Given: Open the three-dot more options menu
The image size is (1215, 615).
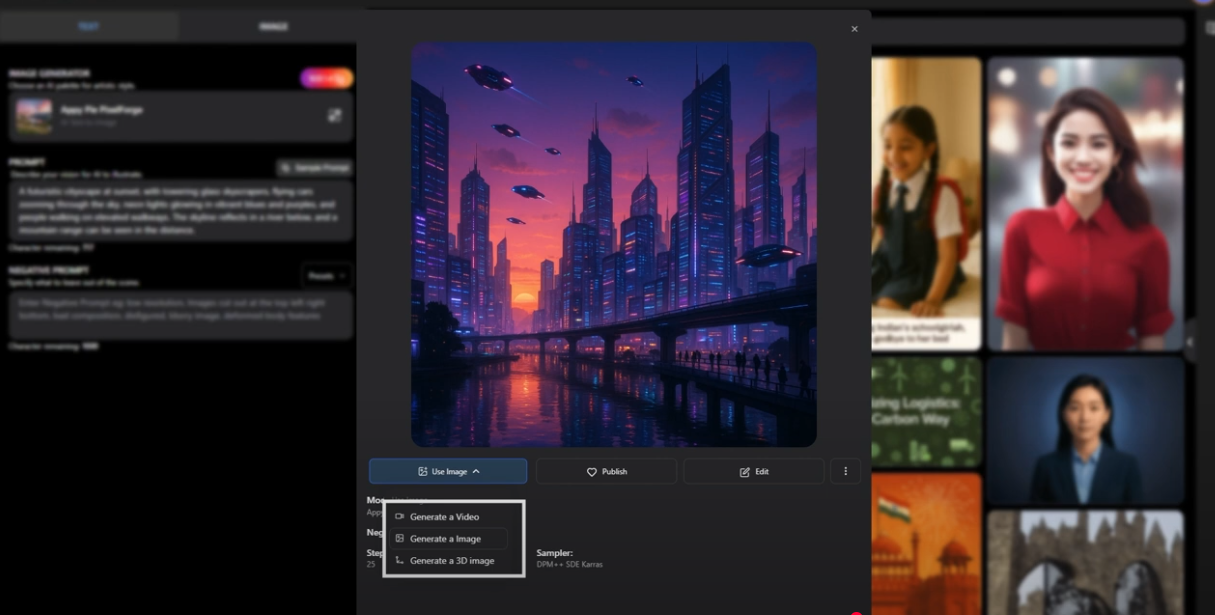Looking at the screenshot, I should [x=845, y=471].
